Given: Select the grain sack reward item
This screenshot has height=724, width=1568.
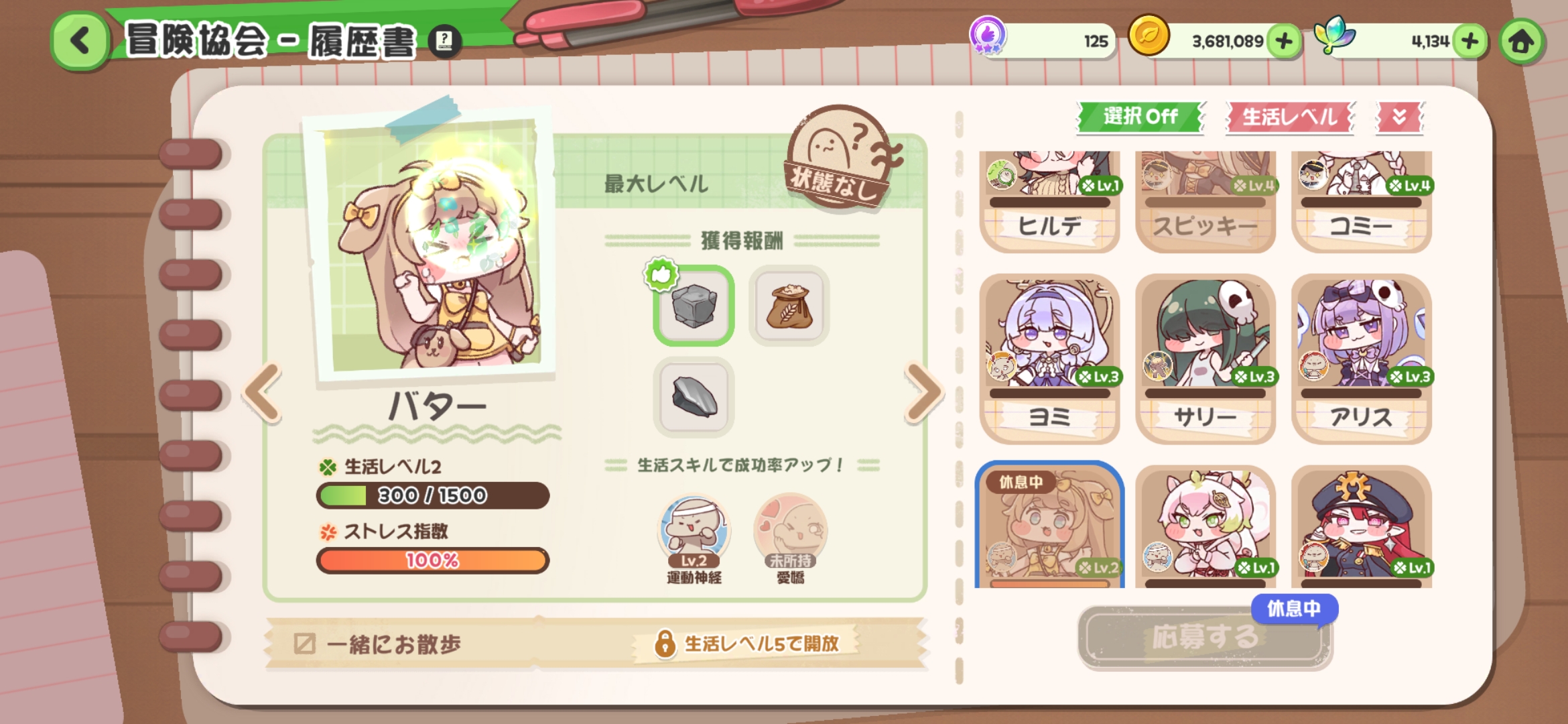Looking at the screenshot, I should pyautogui.click(x=789, y=306).
